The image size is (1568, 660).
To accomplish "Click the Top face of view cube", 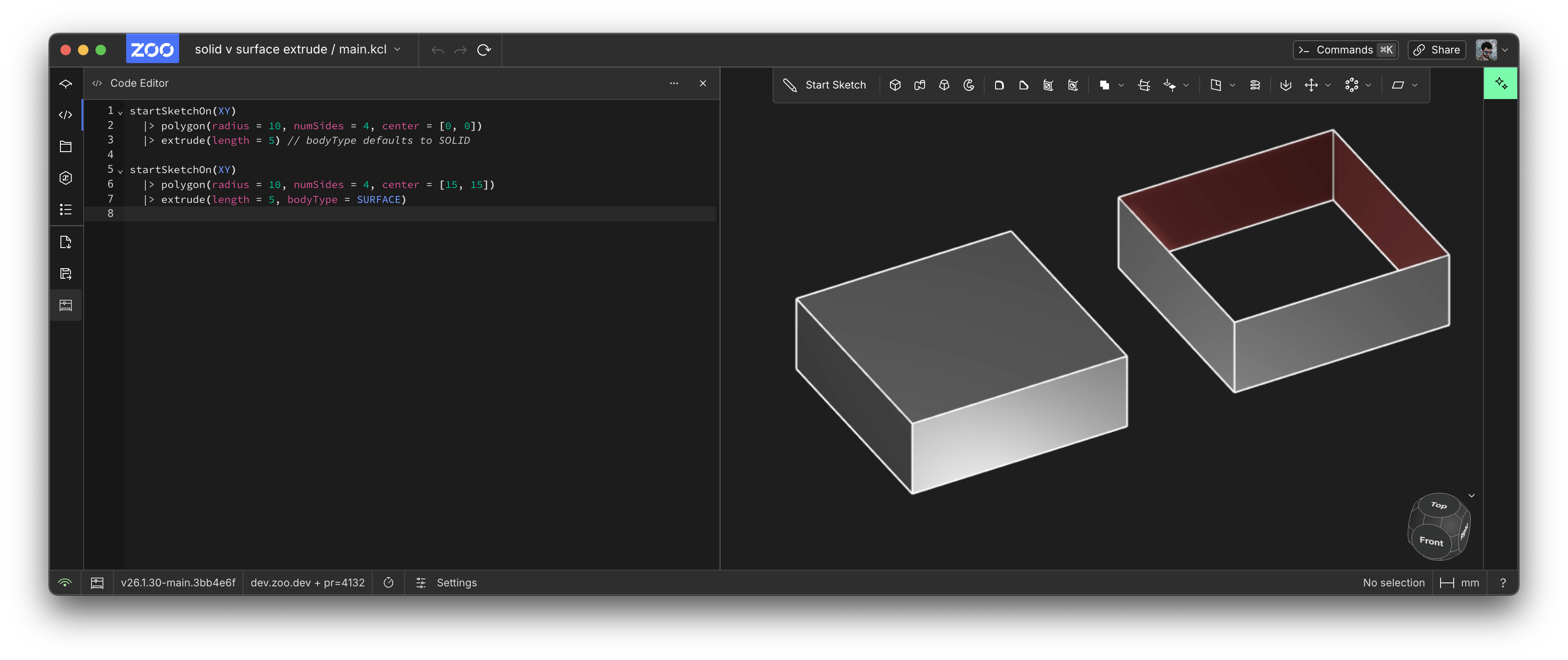I will point(1438,505).
